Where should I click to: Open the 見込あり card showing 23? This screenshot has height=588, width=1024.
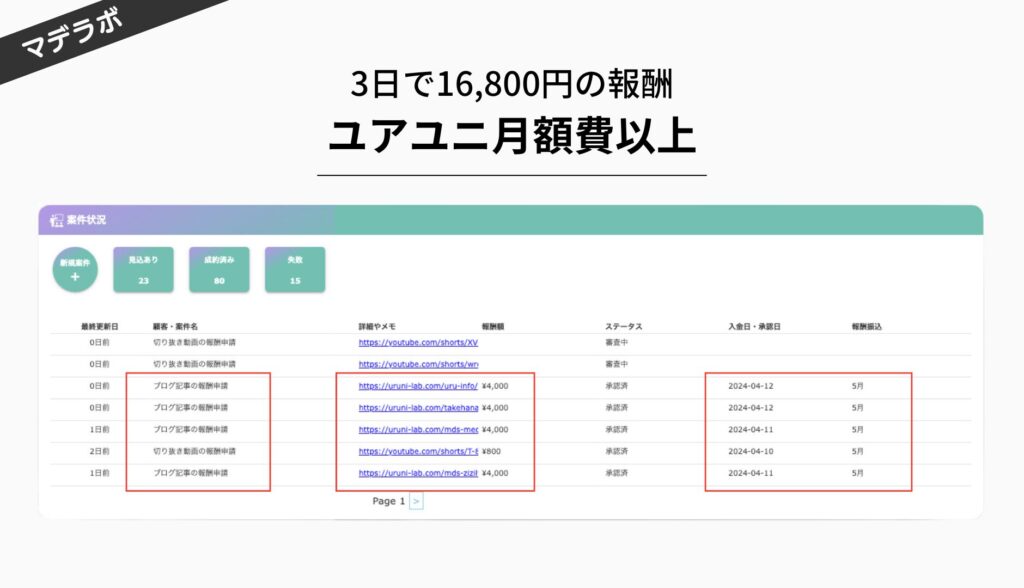[143, 270]
